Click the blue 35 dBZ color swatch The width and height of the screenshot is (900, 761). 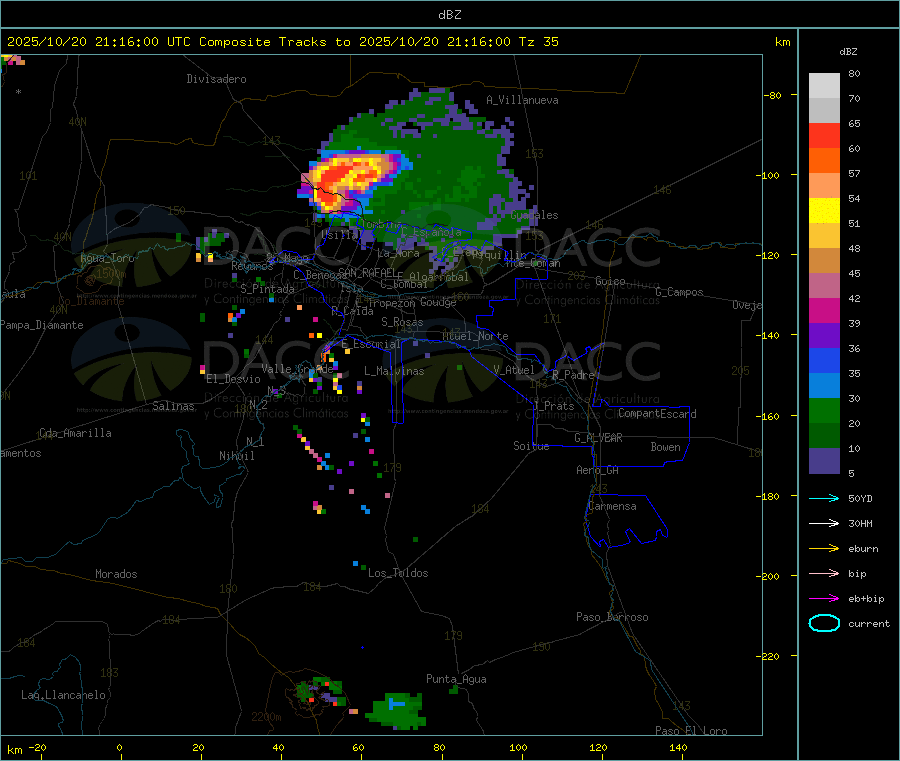tap(824, 360)
